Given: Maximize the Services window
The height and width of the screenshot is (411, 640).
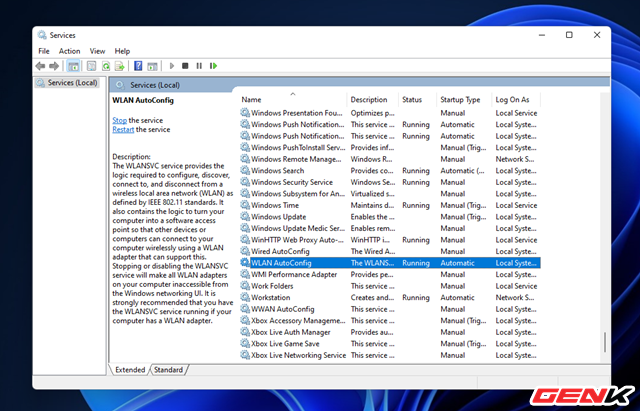Looking at the screenshot, I should (569, 35).
